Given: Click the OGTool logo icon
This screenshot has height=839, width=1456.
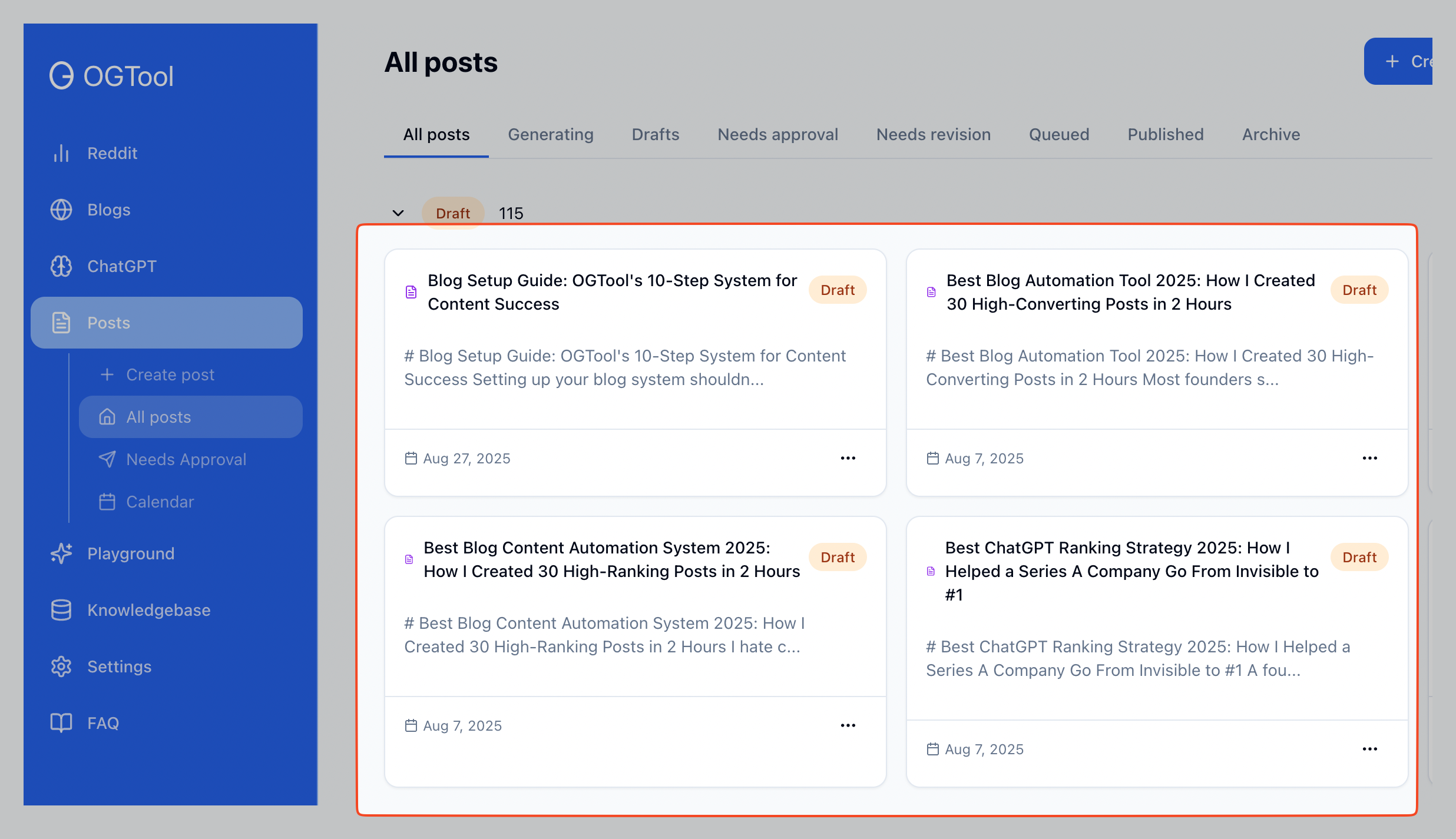Looking at the screenshot, I should pyautogui.click(x=61, y=76).
